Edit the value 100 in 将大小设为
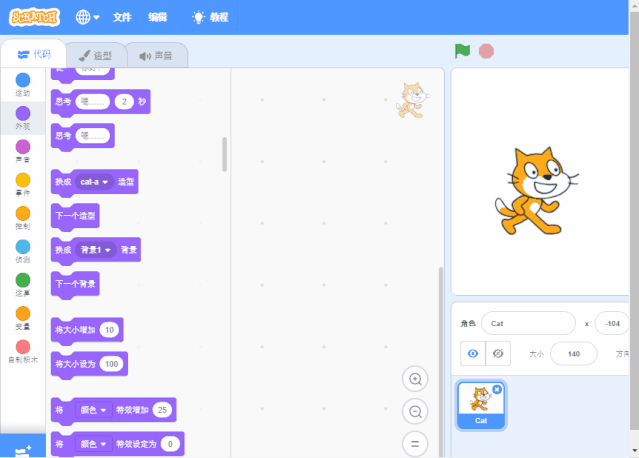The width and height of the screenshot is (639, 458). [111, 364]
